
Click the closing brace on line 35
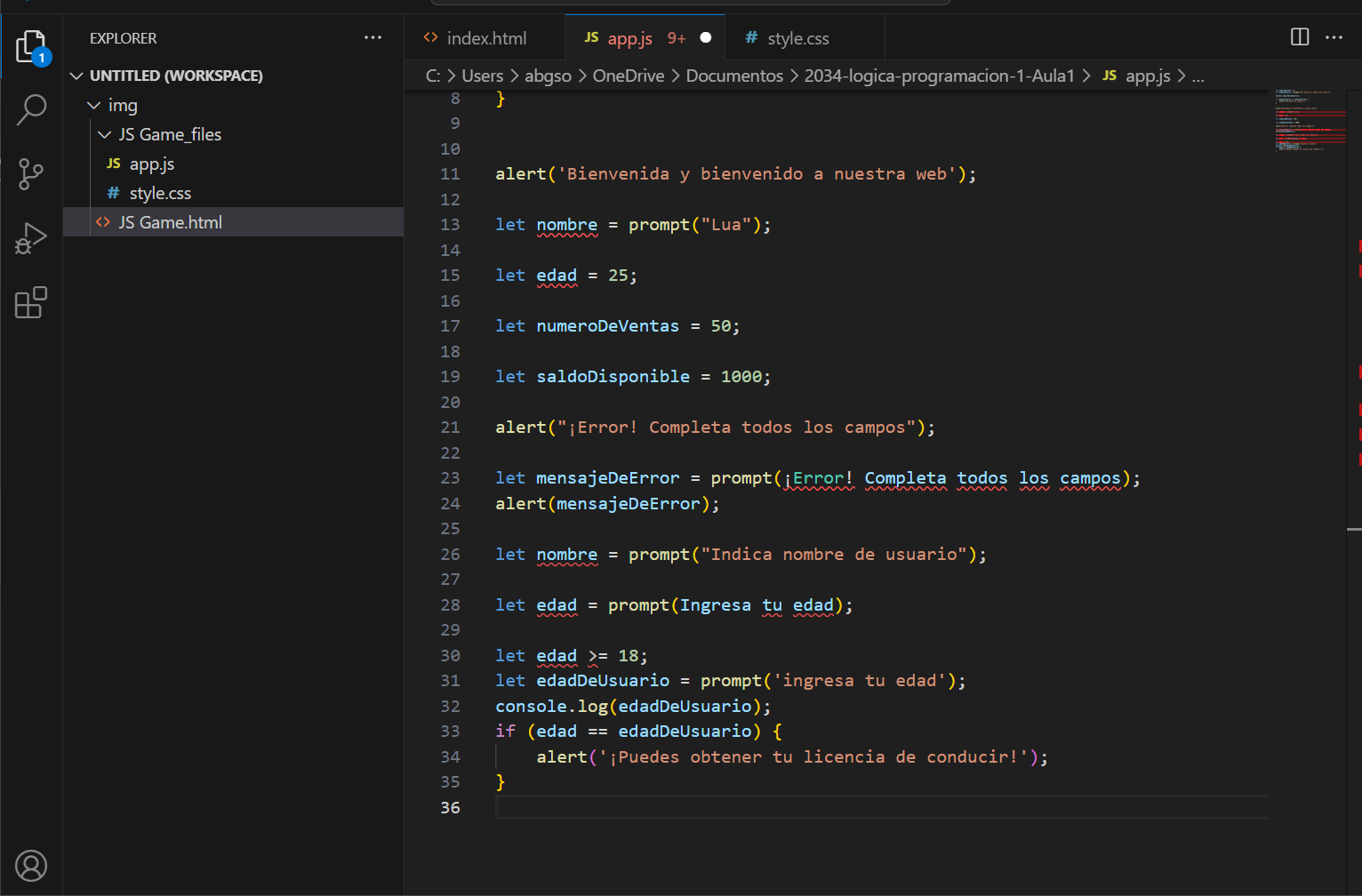tap(501, 782)
